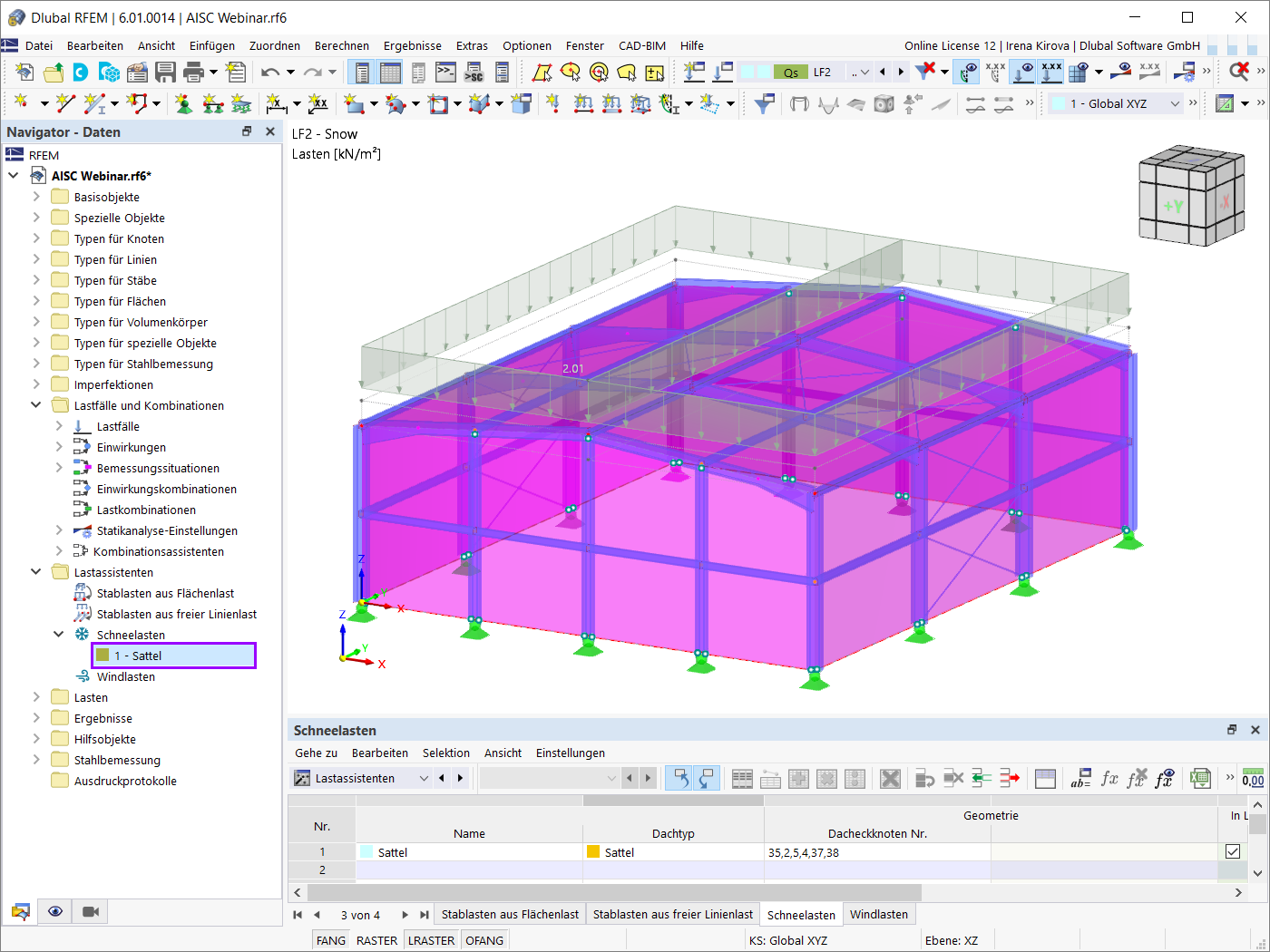Image resolution: width=1270 pixels, height=952 pixels.
Task: Collapse Lastfälle und Kombinationen folder
Action: [x=36, y=405]
